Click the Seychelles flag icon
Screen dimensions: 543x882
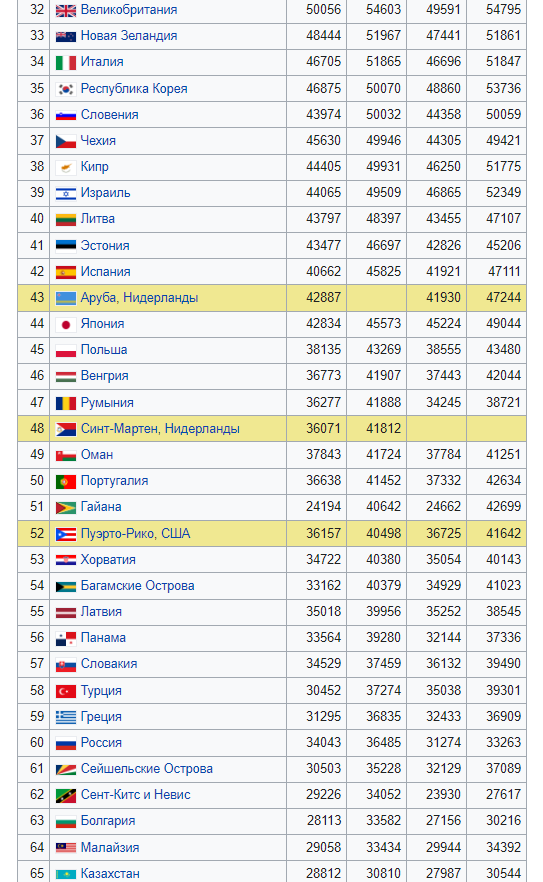tap(66, 770)
